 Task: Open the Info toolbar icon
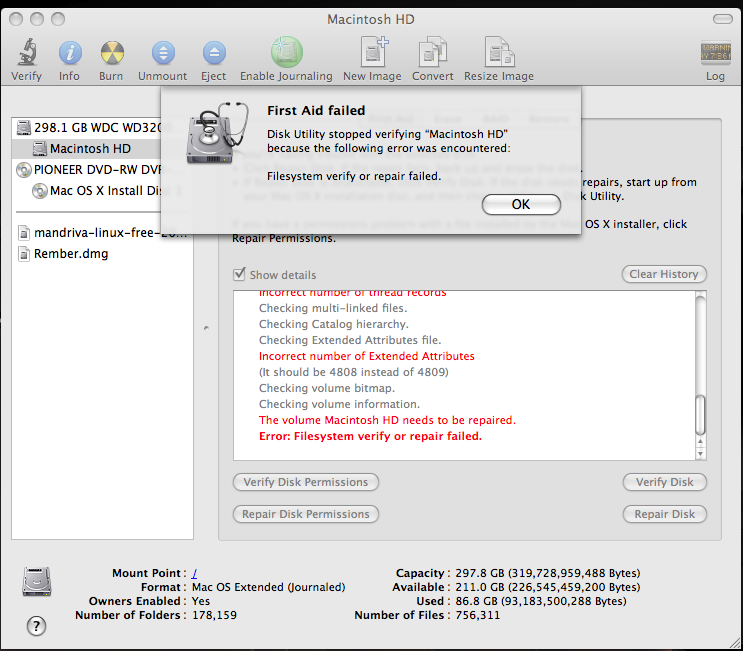pos(70,53)
